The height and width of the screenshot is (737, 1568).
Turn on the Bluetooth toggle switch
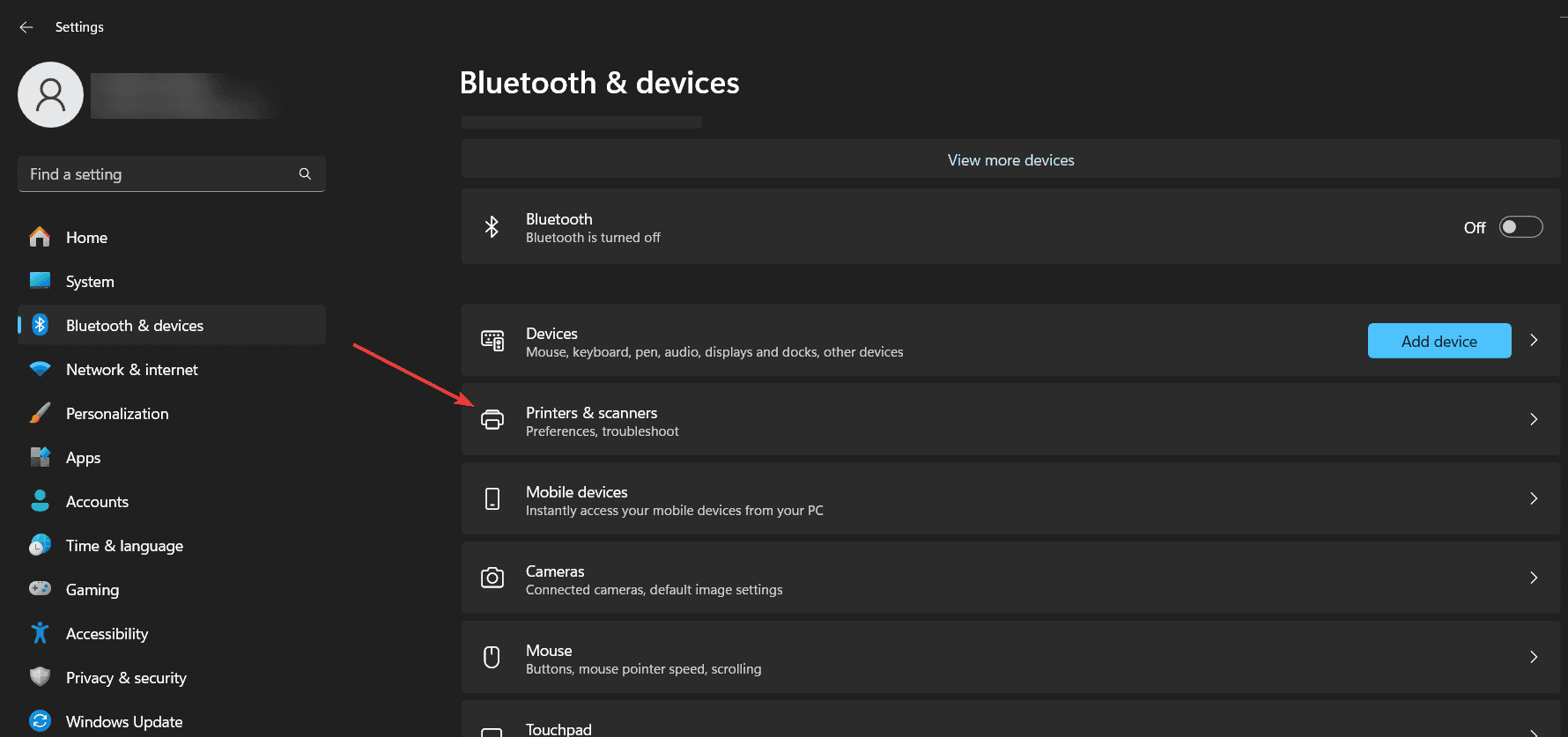(1521, 227)
